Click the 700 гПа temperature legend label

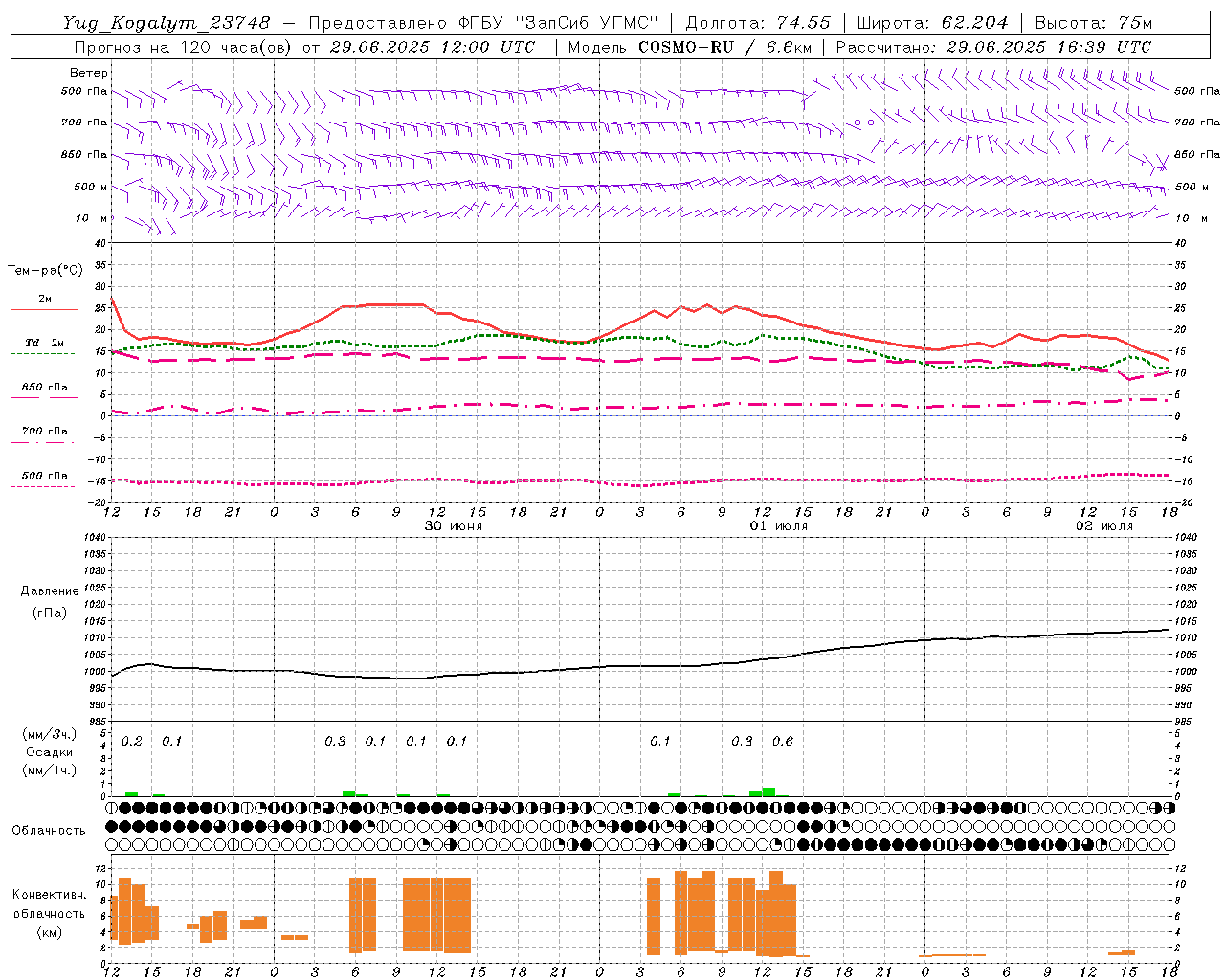[x=45, y=432]
